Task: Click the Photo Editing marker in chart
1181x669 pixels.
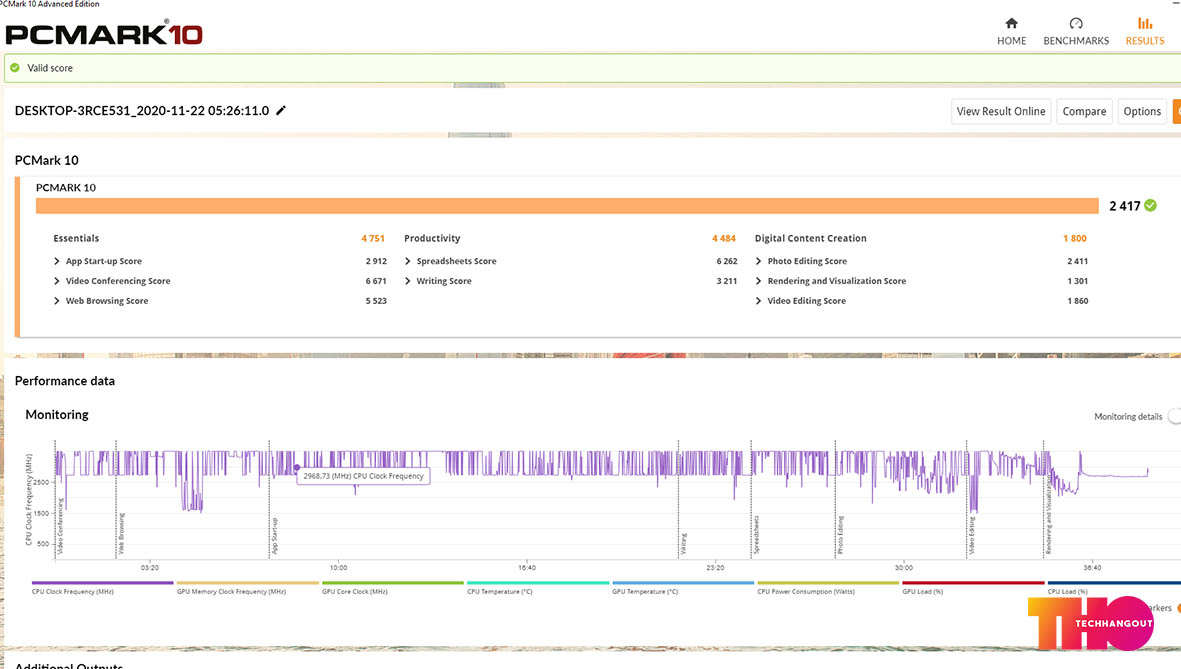Action: point(841,535)
